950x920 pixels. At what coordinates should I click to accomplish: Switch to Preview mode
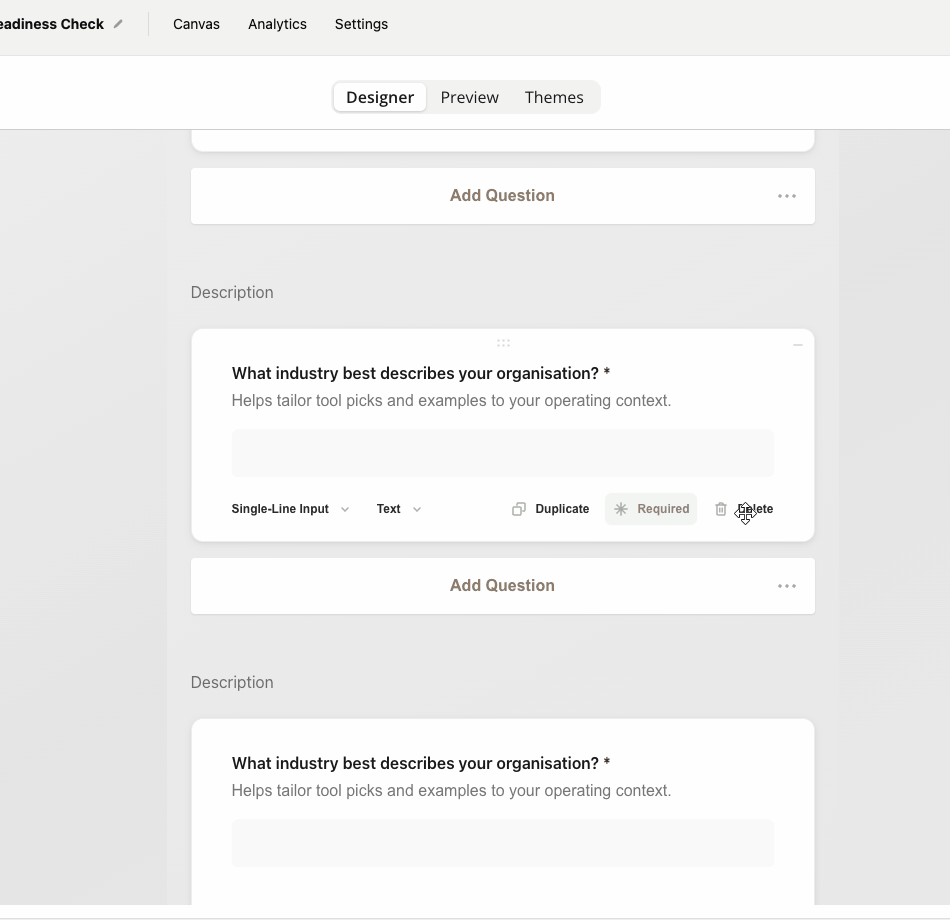click(x=469, y=97)
